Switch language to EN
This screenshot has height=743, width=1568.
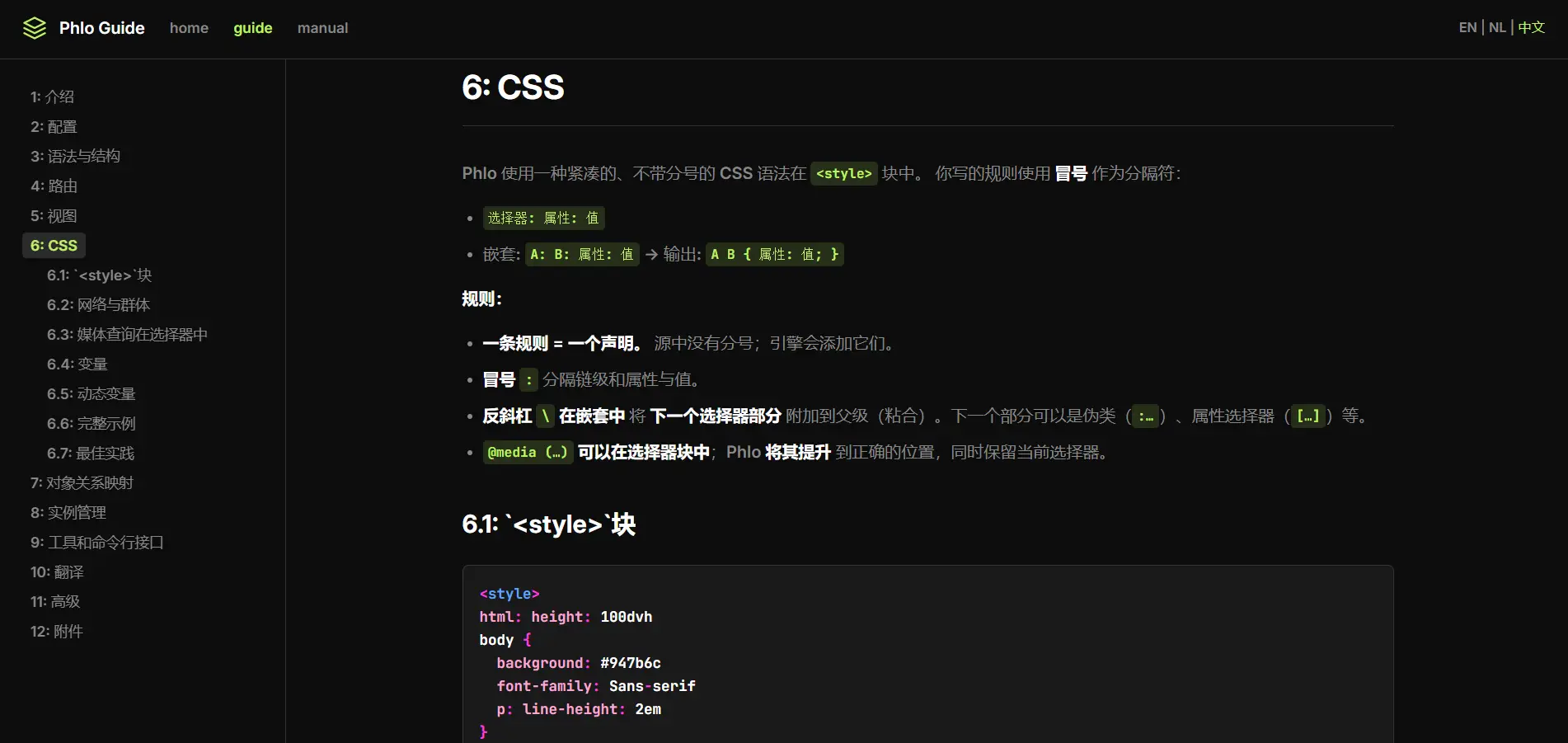1467,27
